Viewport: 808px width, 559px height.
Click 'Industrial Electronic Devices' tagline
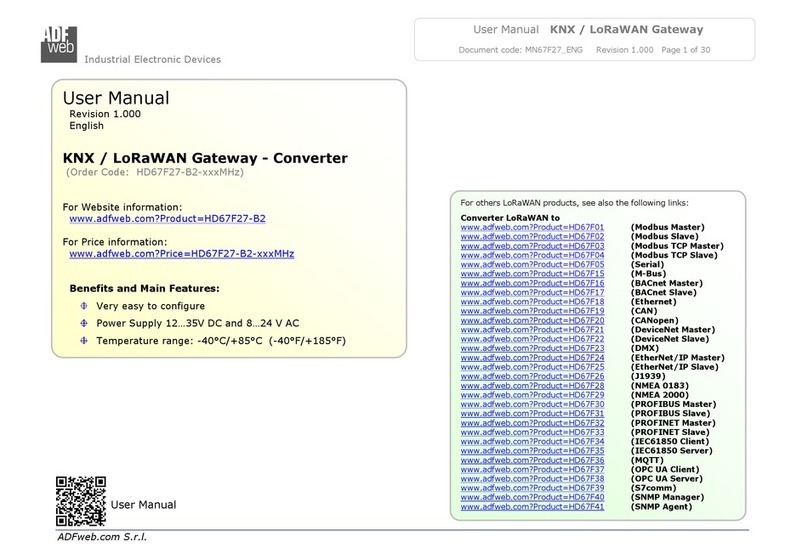click(x=153, y=59)
